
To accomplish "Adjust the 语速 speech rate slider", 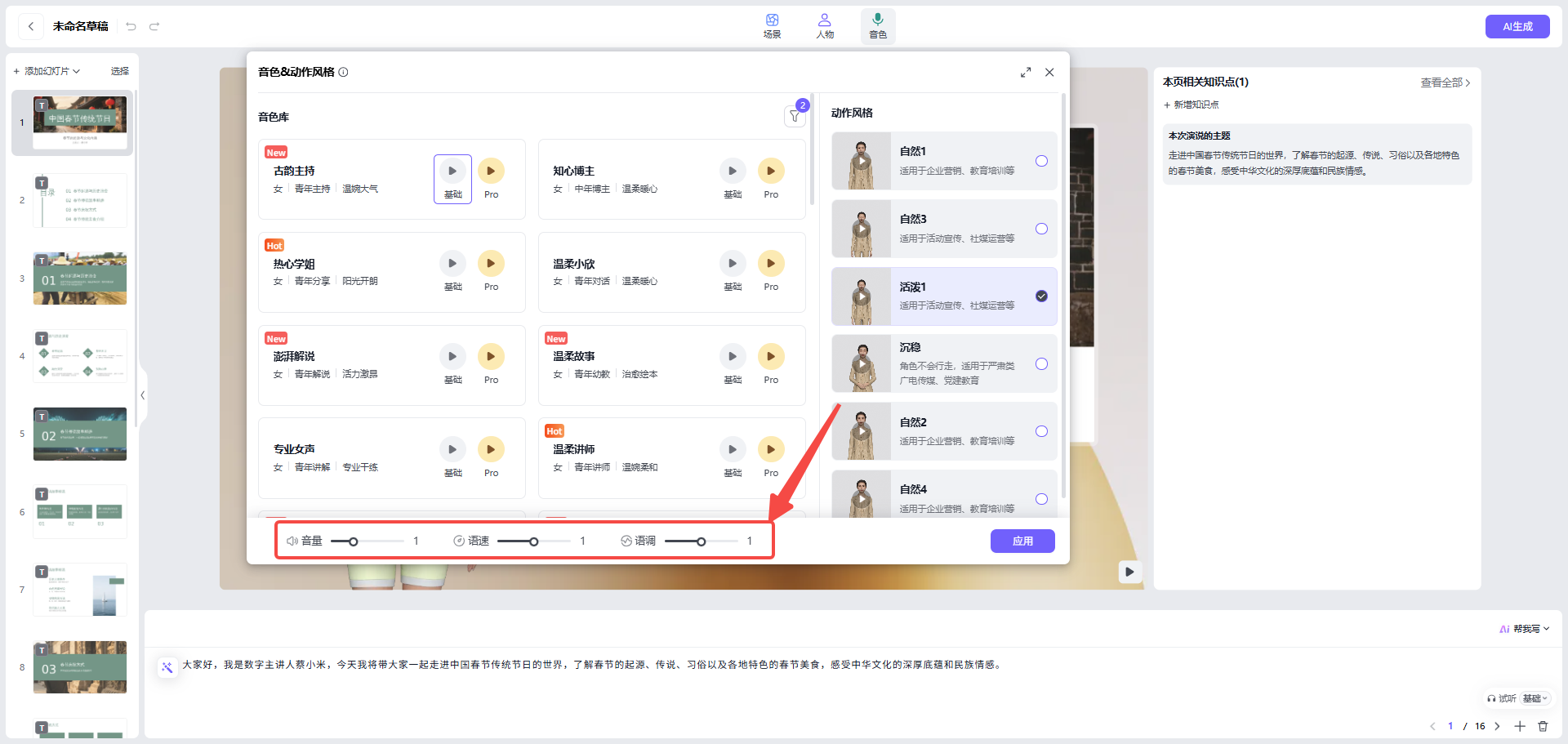I will 535,541.
